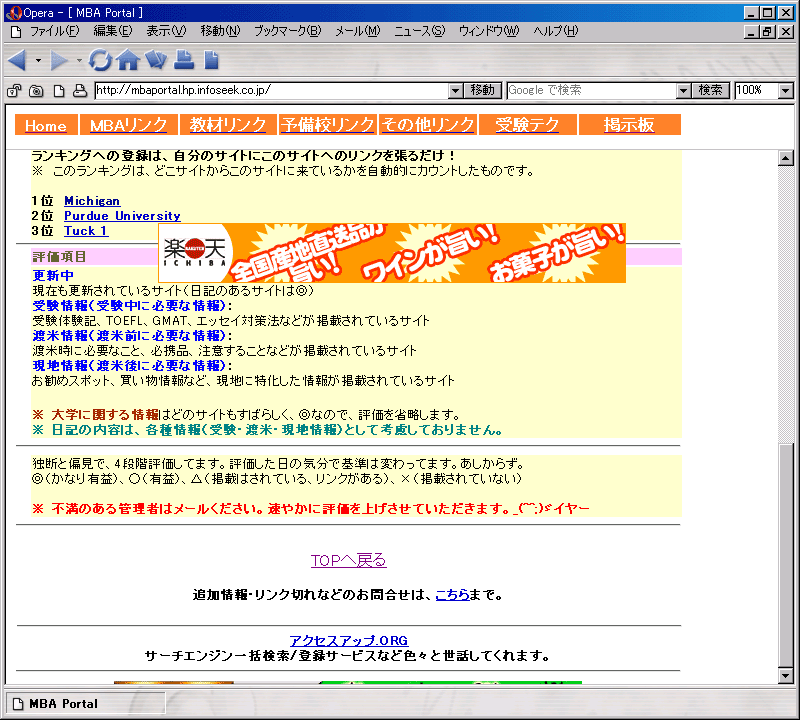Select the 予備校リンク navigation tab
The width and height of the screenshot is (800, 720).
point(328,125)
